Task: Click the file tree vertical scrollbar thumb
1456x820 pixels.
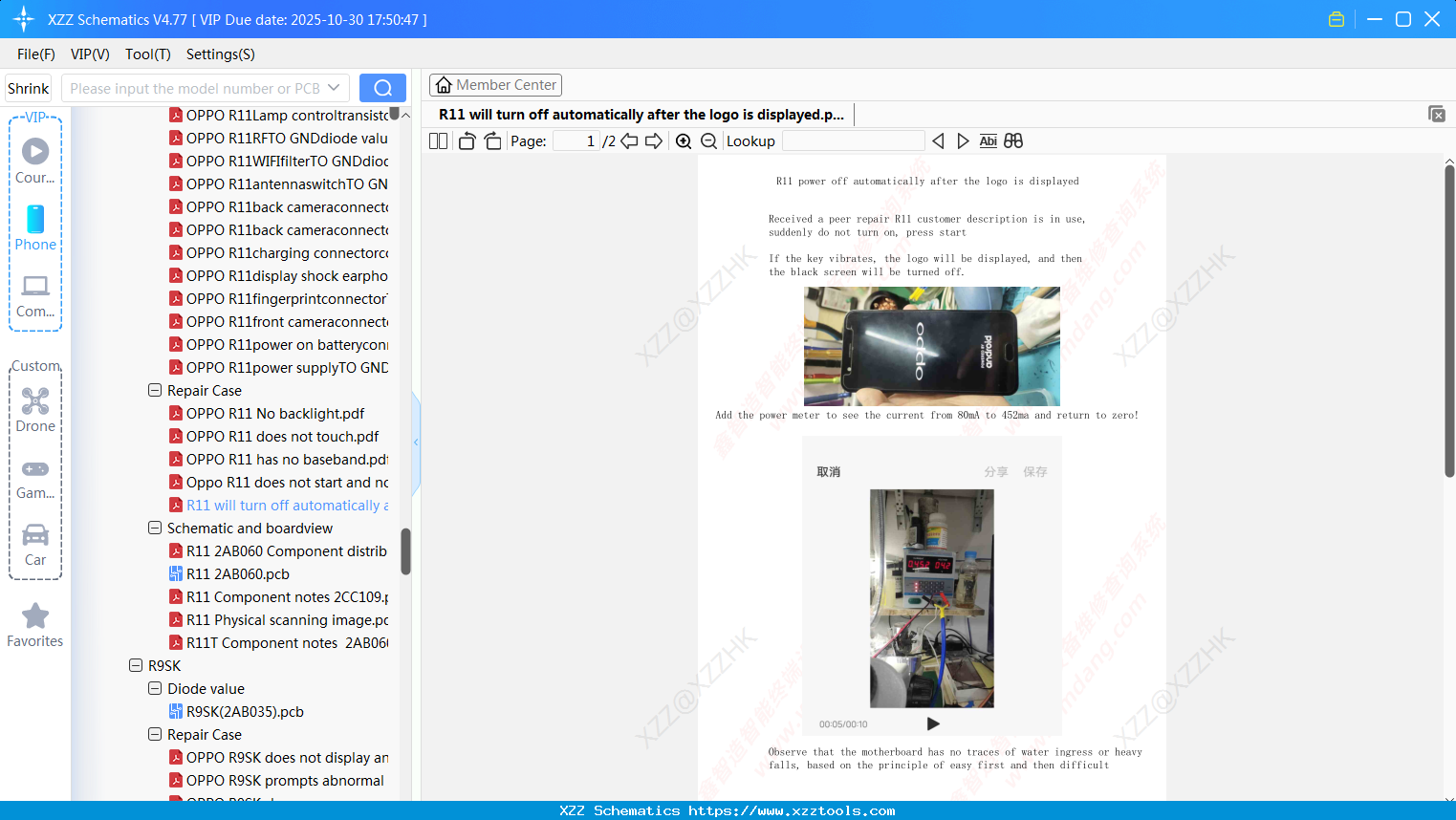Action: click(x=405, y=551)
